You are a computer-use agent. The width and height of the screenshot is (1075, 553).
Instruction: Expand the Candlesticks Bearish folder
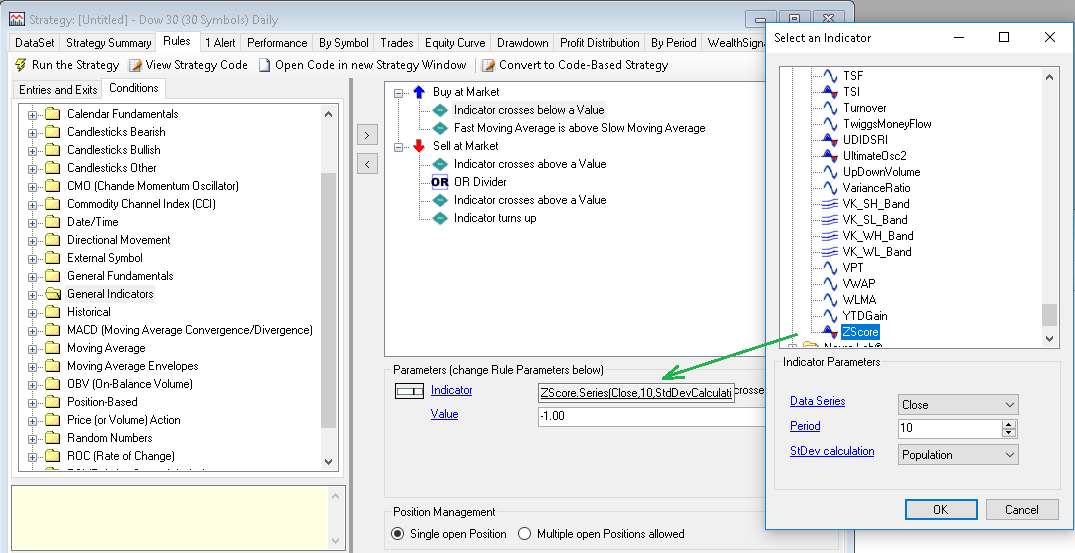tap(33, 132)
